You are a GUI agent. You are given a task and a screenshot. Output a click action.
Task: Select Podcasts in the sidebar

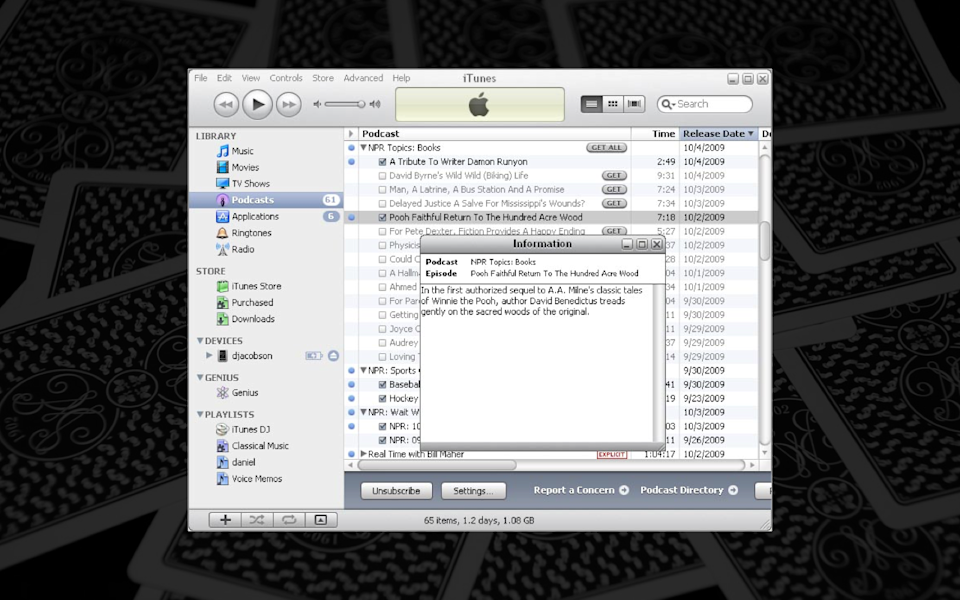tap(266, 200)
